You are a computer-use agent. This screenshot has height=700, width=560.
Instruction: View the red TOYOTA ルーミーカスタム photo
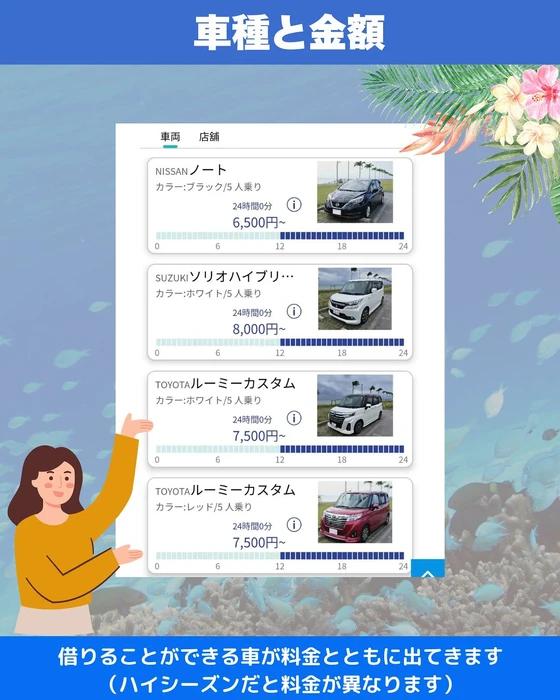click(355, 512)
